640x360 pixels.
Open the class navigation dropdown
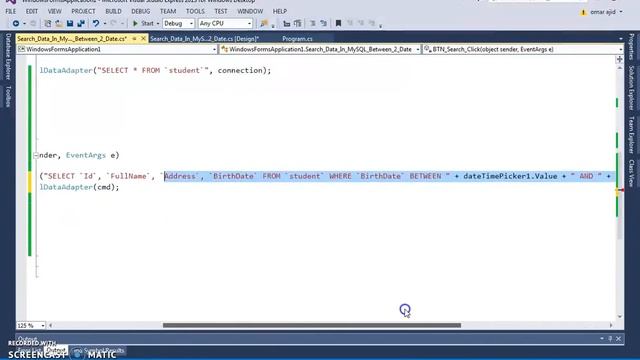[320, 49]
